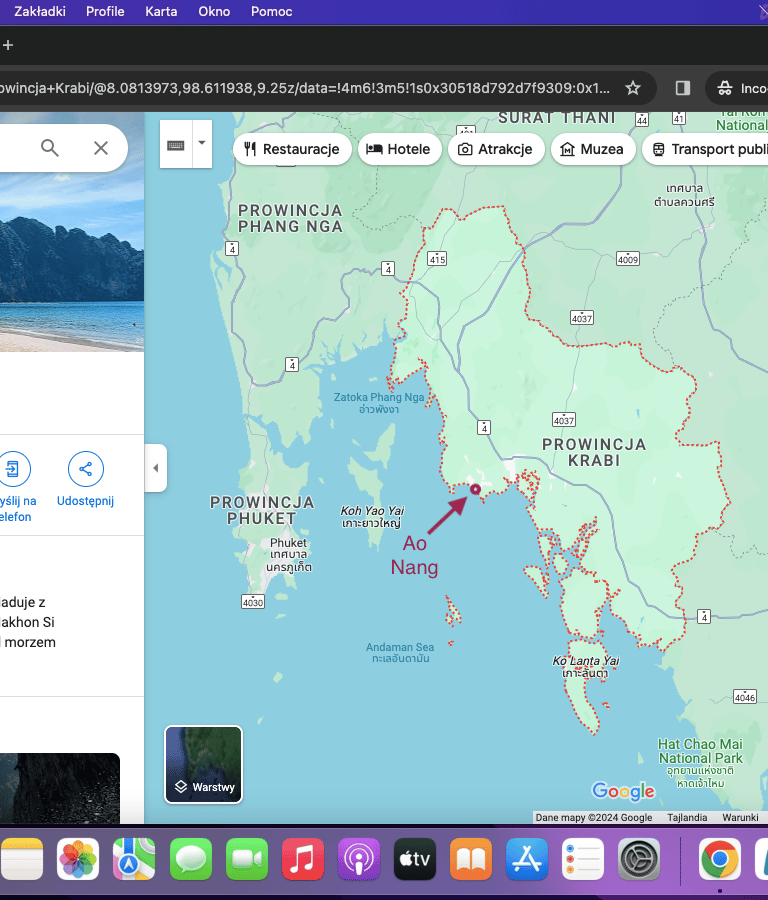Open Notes from the Dock

coord(22,859)
